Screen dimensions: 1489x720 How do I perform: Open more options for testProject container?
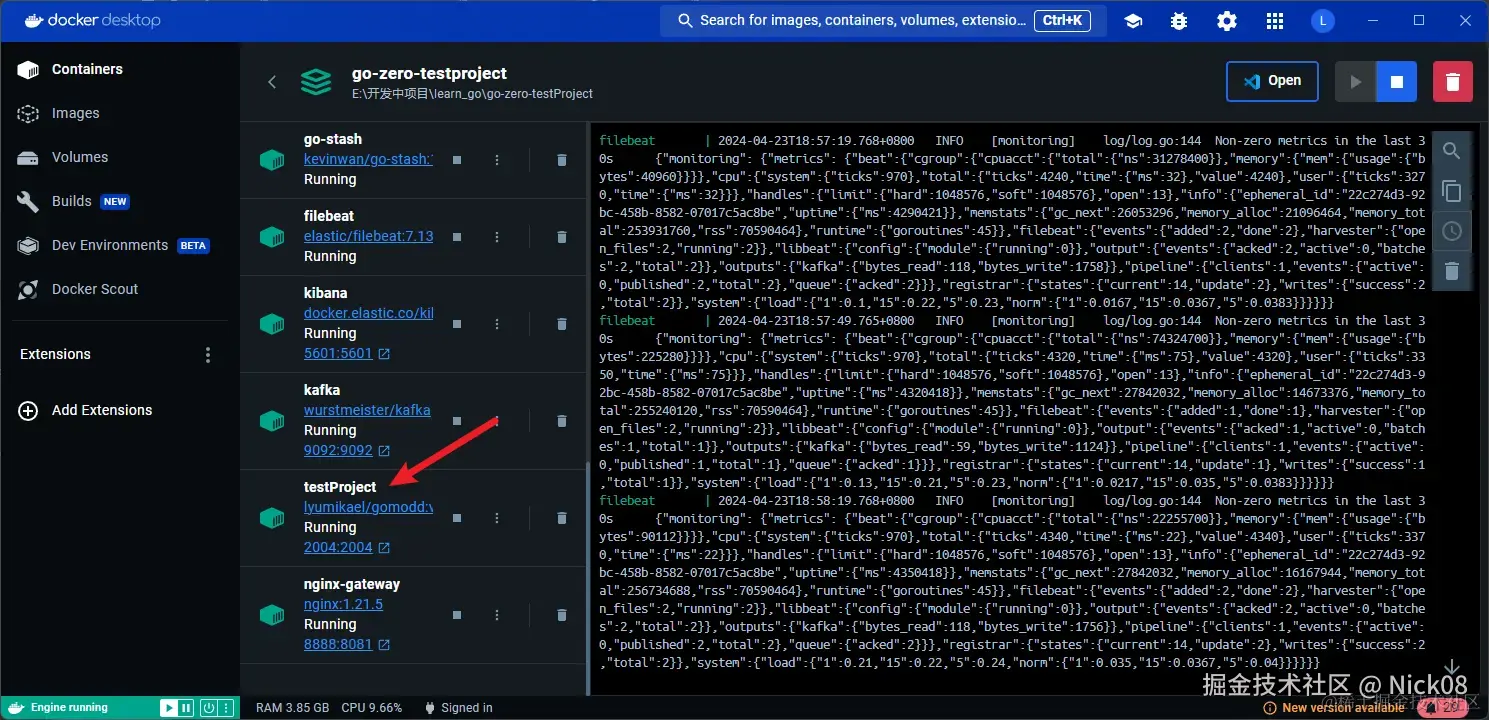(x=497, y=518)
